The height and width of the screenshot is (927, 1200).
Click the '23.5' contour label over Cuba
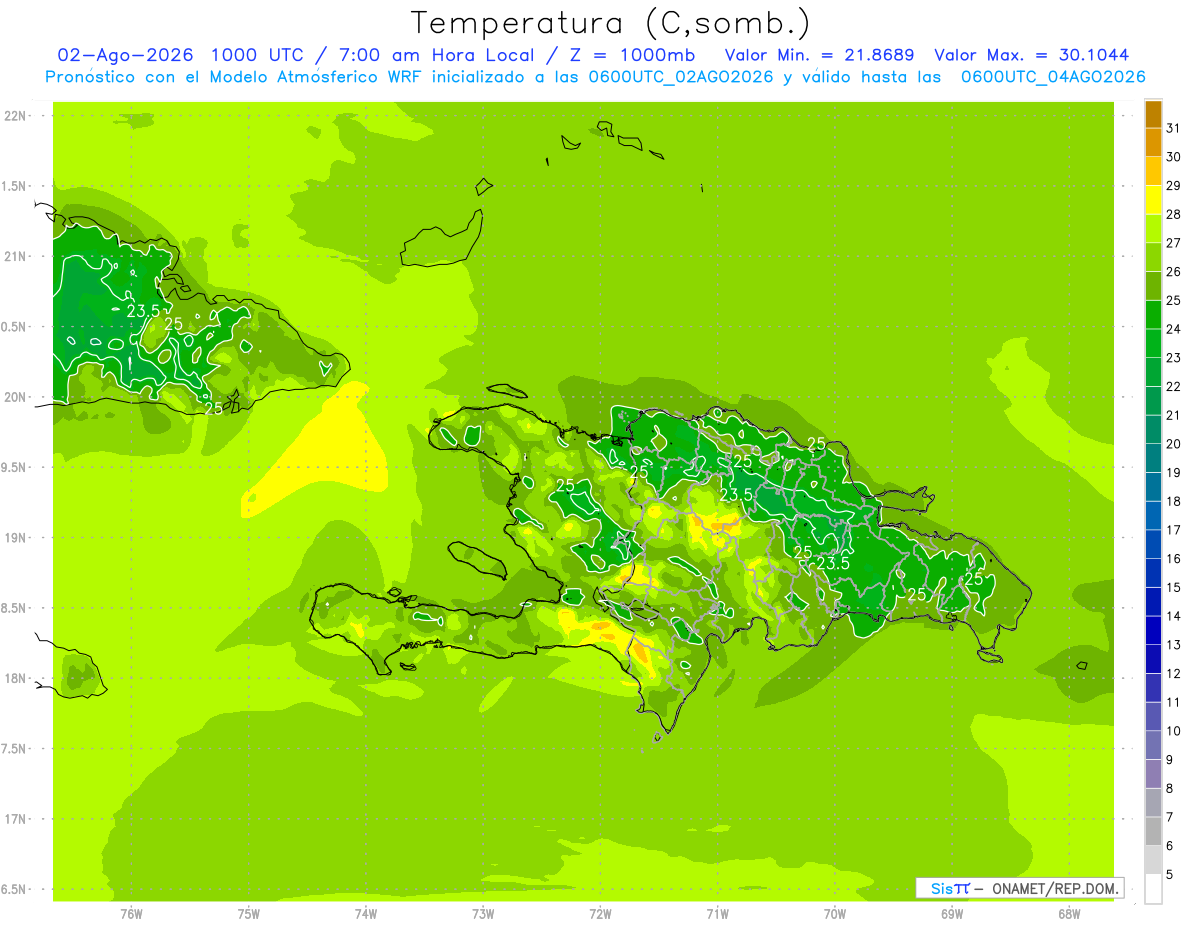click(144, 311)
